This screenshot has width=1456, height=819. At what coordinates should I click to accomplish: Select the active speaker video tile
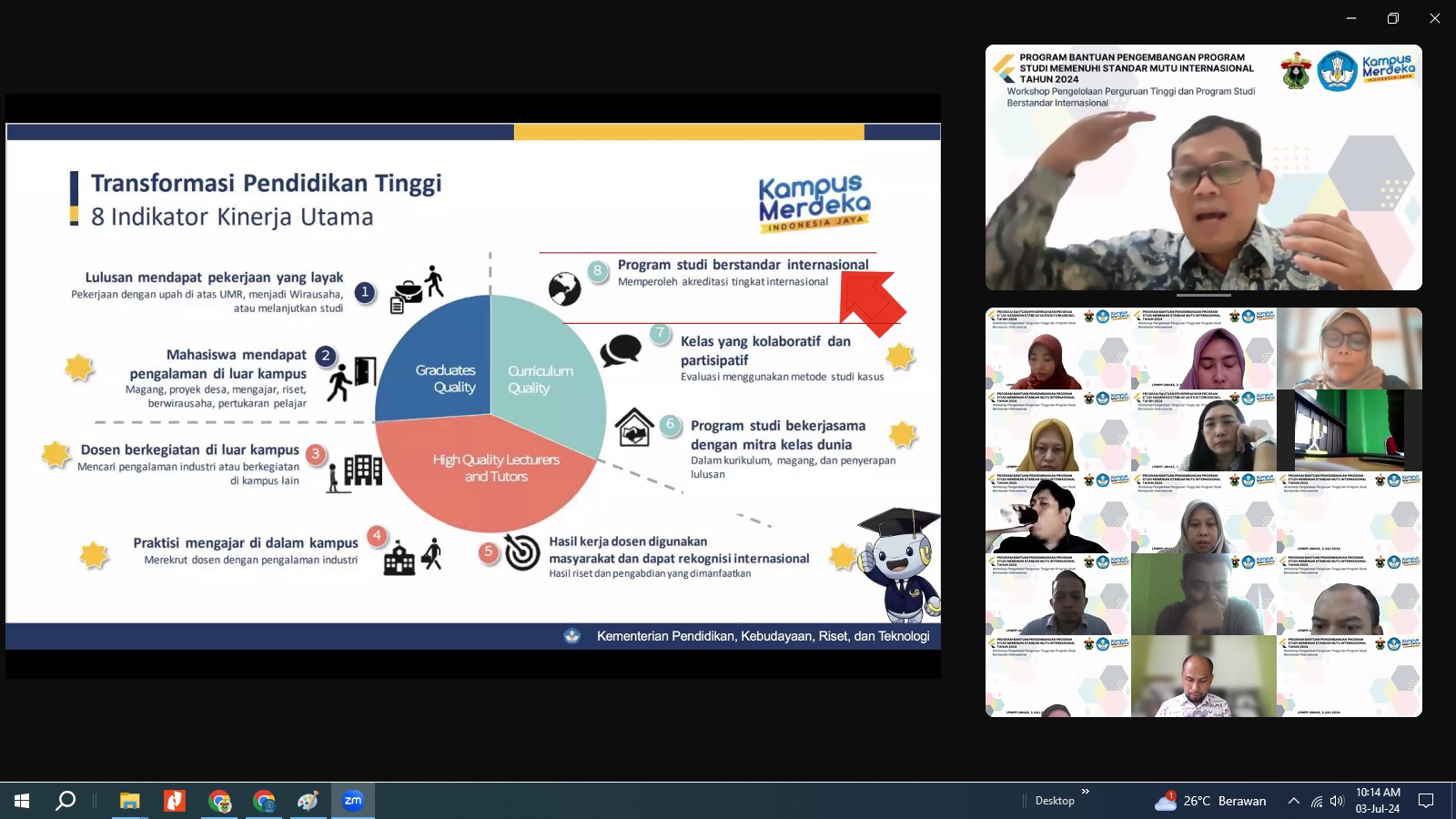click(1203, 167)
